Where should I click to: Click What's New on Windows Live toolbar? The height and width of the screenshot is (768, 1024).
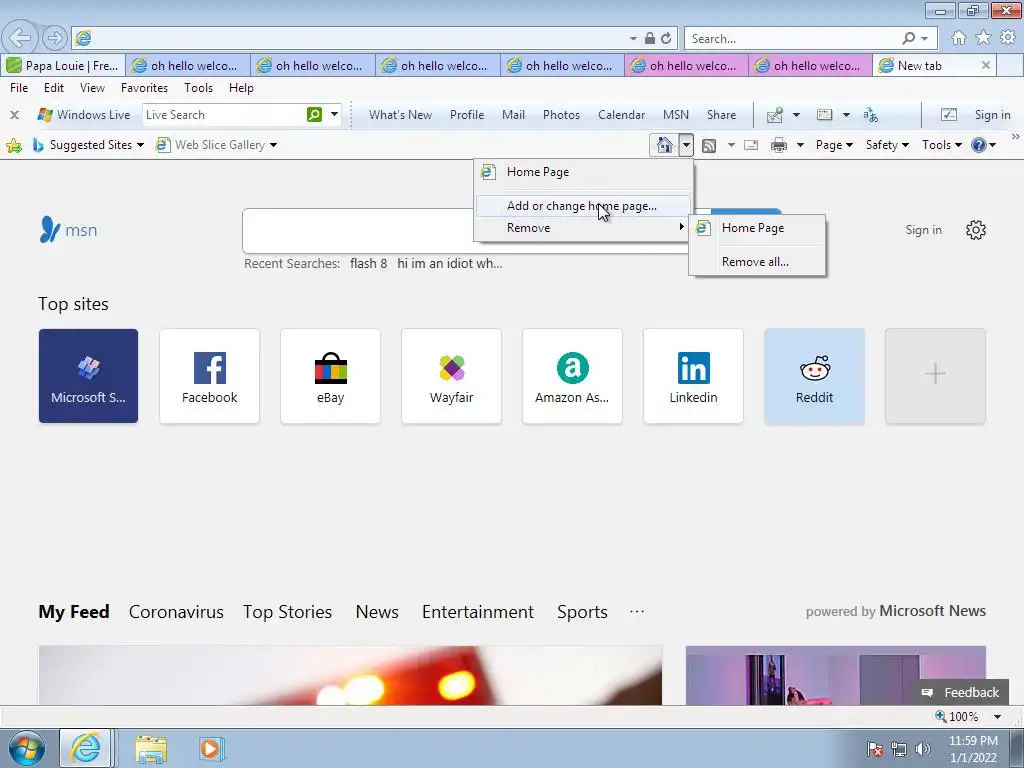400,115
